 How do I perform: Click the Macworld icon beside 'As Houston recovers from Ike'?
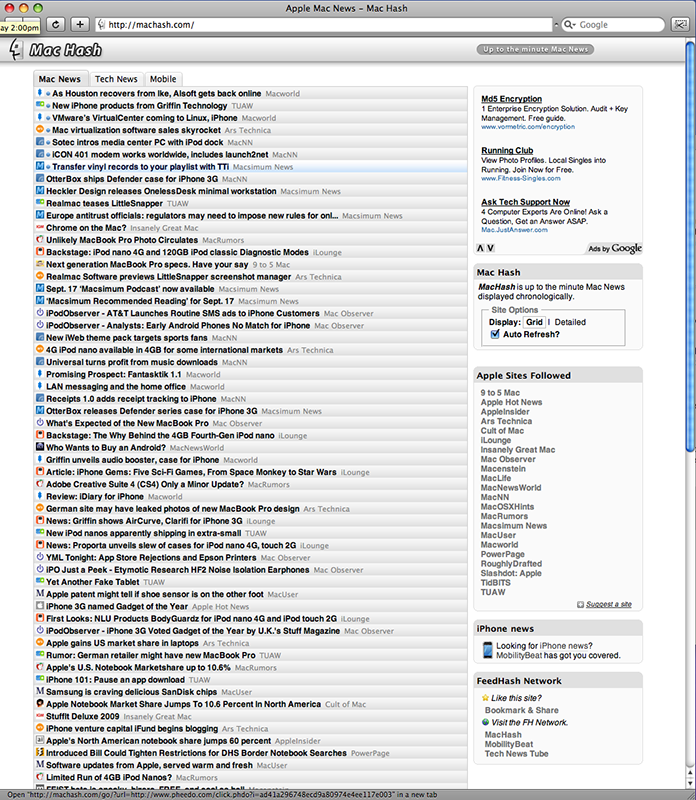pyautogui.click(x=39, y=93)
